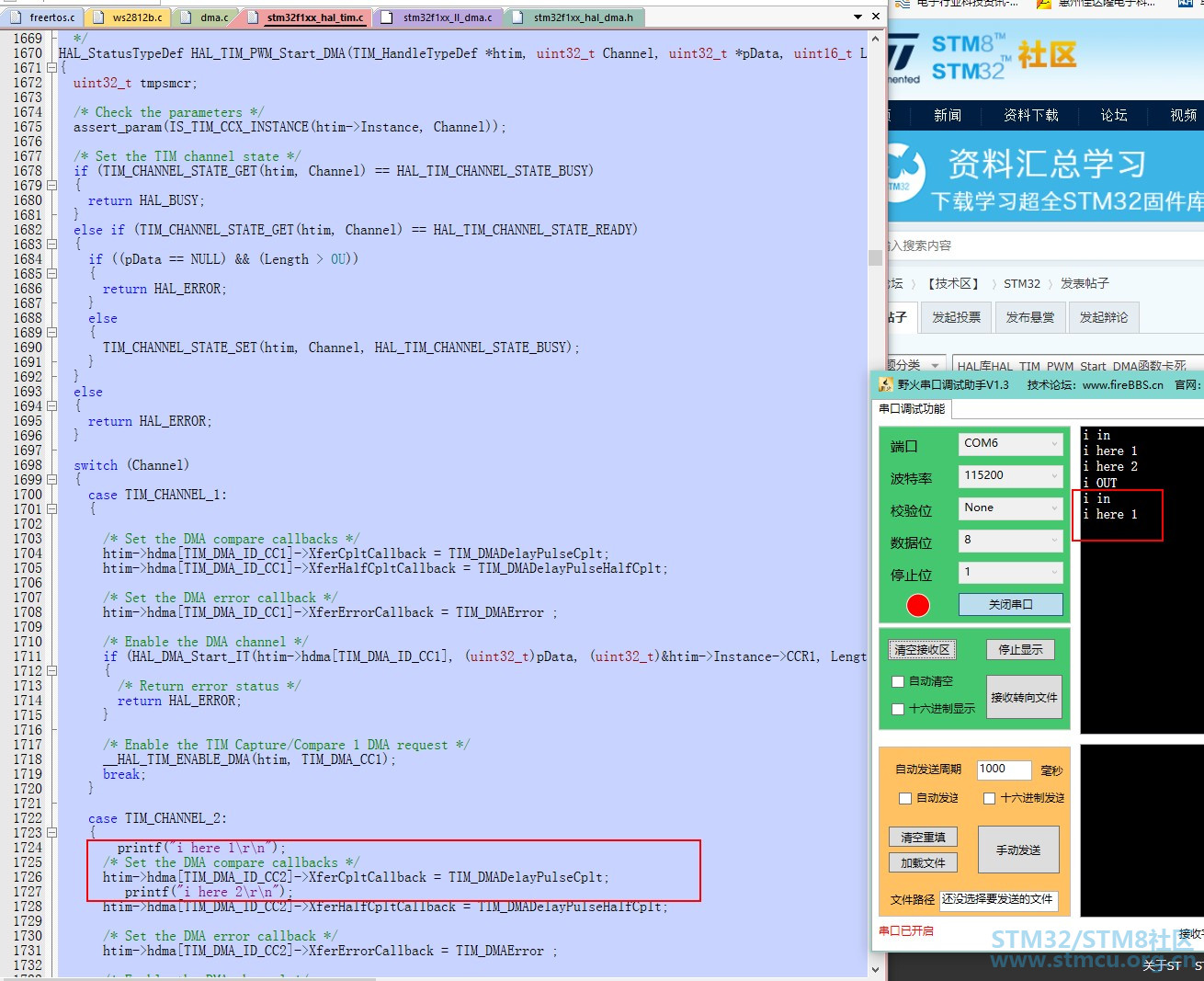
Task: Open 视频 in the website navigation
Action: coord(1184,115)
